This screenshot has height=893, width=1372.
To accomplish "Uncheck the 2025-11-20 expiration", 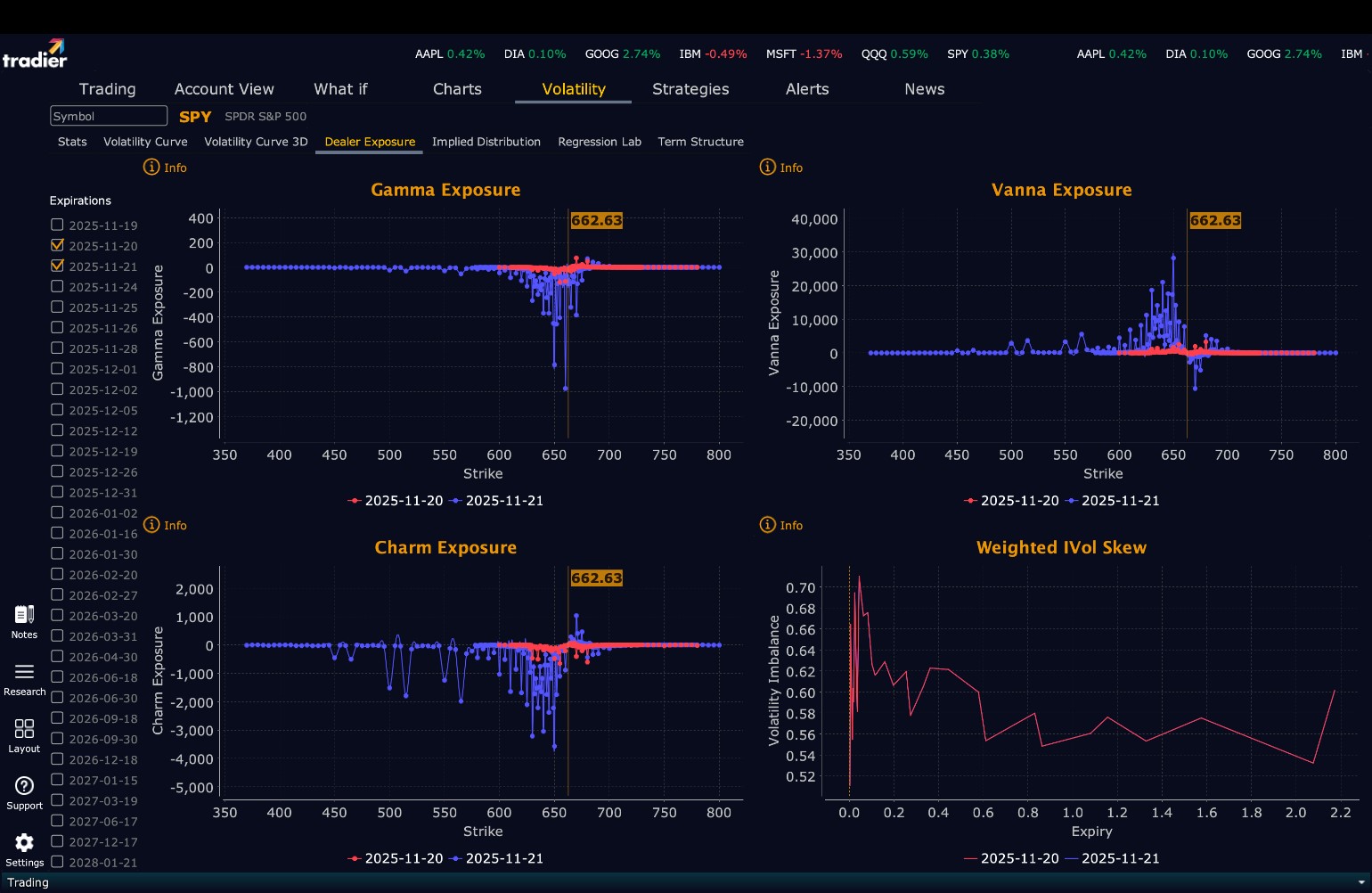I will click(57, 245).
